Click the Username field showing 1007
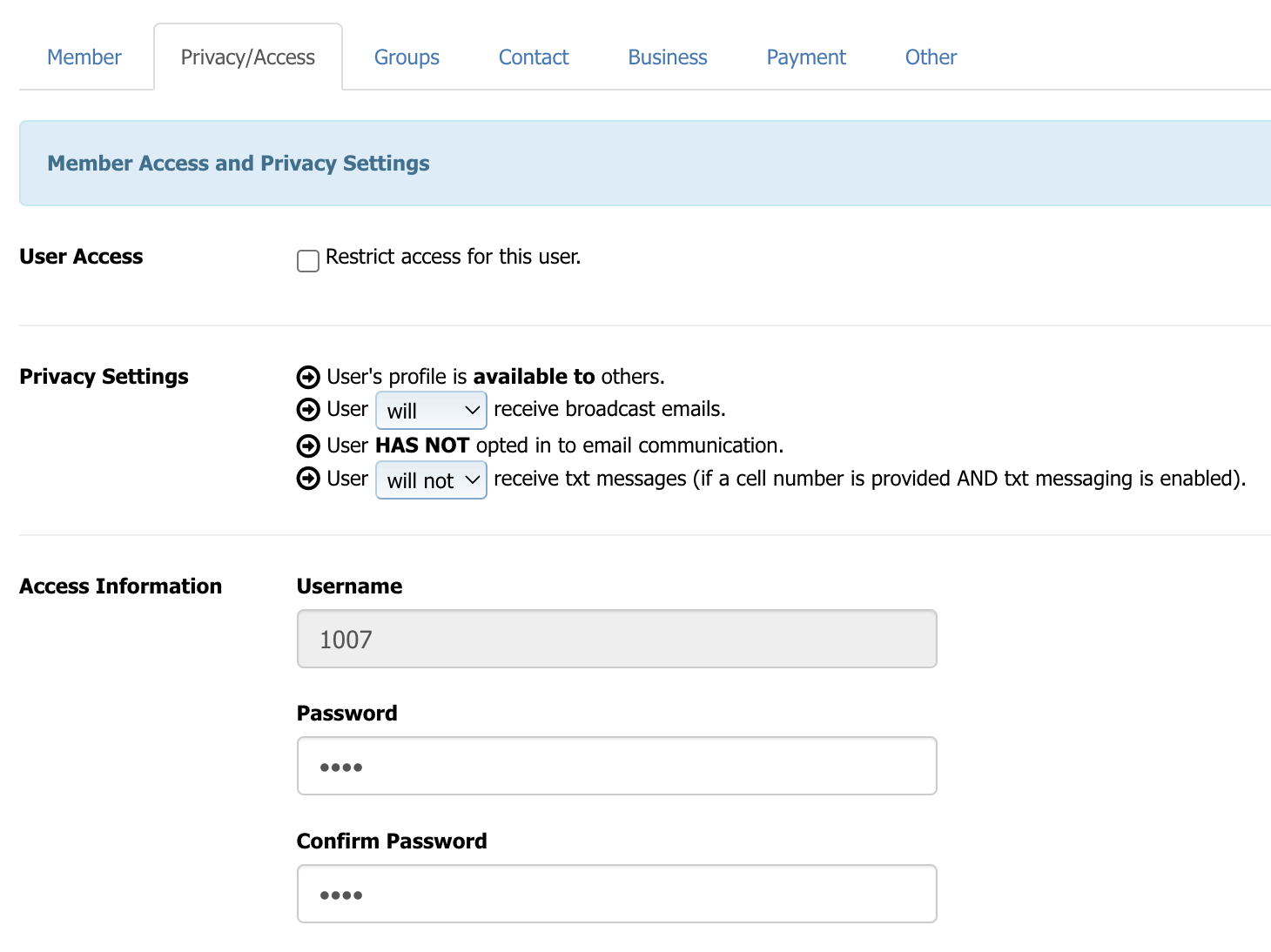Screen dimensions: 1271x952 (616, 639)
